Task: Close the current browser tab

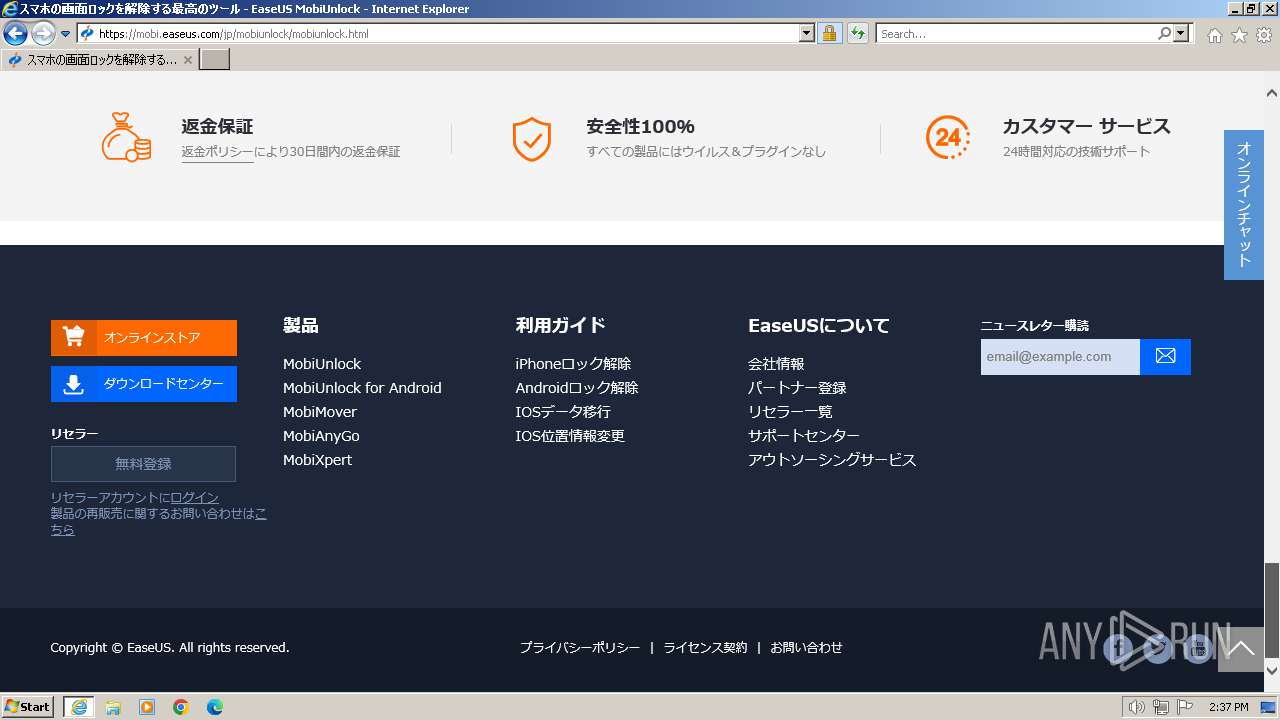Action: click(188, 59)
